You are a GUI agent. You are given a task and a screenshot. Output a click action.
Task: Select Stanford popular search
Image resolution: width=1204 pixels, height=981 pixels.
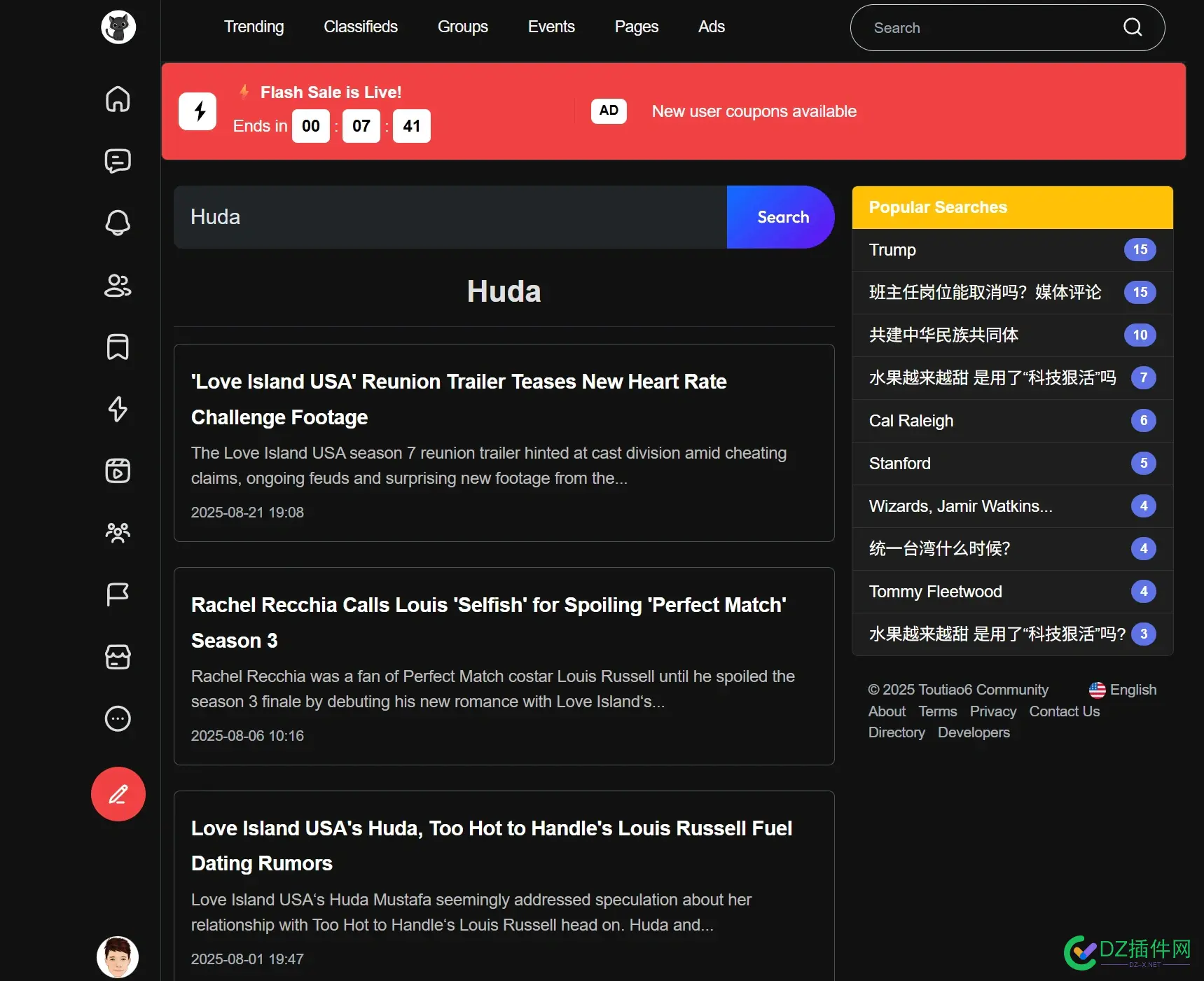click(1013, 464)
